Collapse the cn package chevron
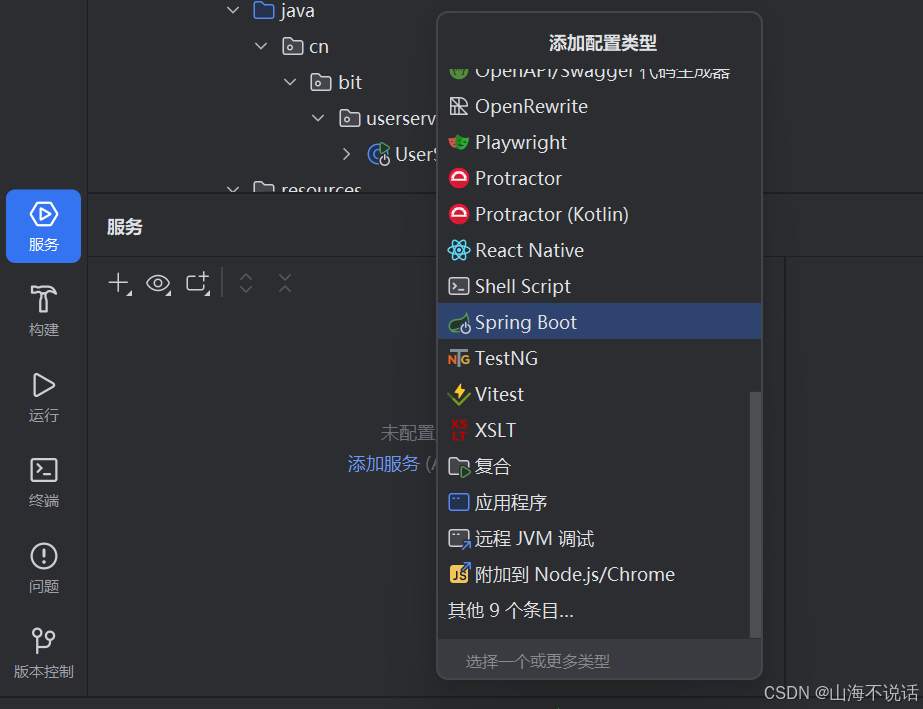Screen dimensions: 923x709 tap(261, 46)
